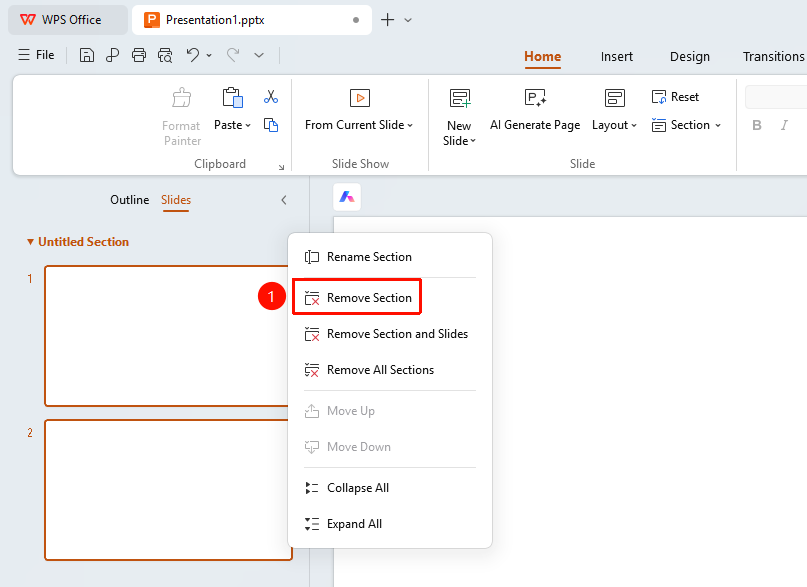Add a New Slide
Image resolution: width=807 pixels, height=587 pixels.
click(459, 118)
